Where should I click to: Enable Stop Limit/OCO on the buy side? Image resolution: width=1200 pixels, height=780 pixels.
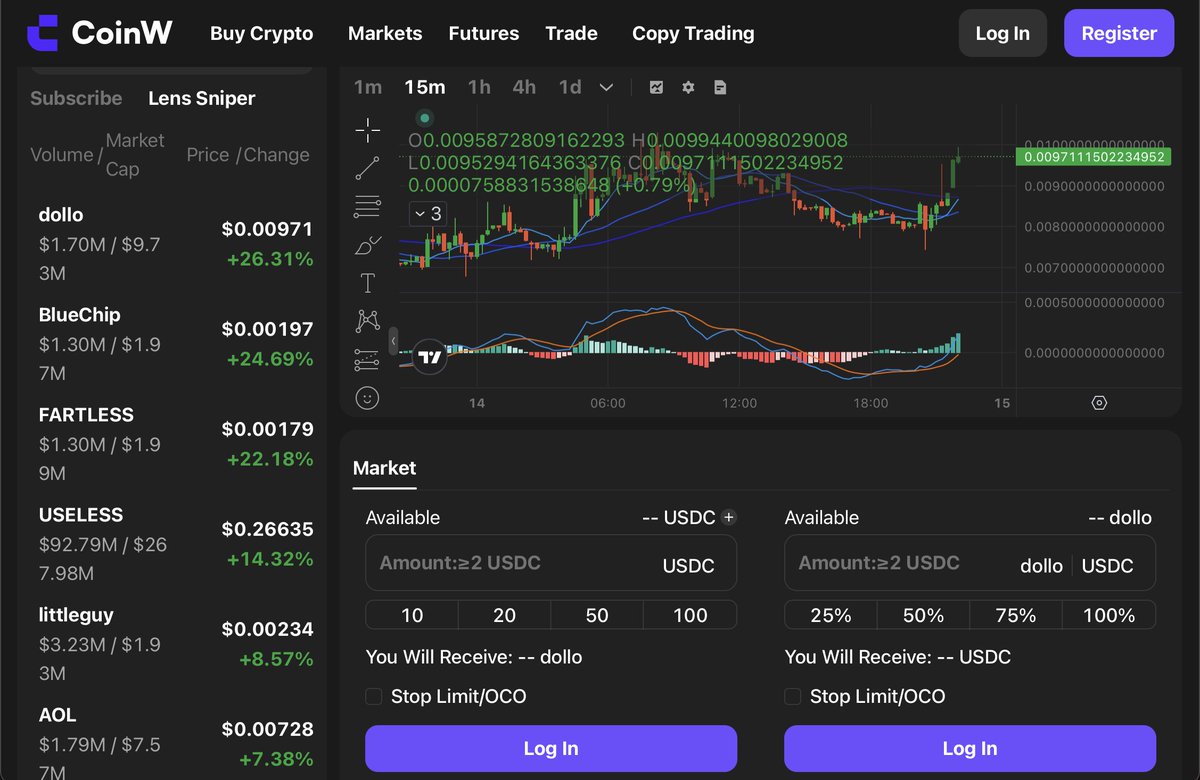(x=374, y=696)
